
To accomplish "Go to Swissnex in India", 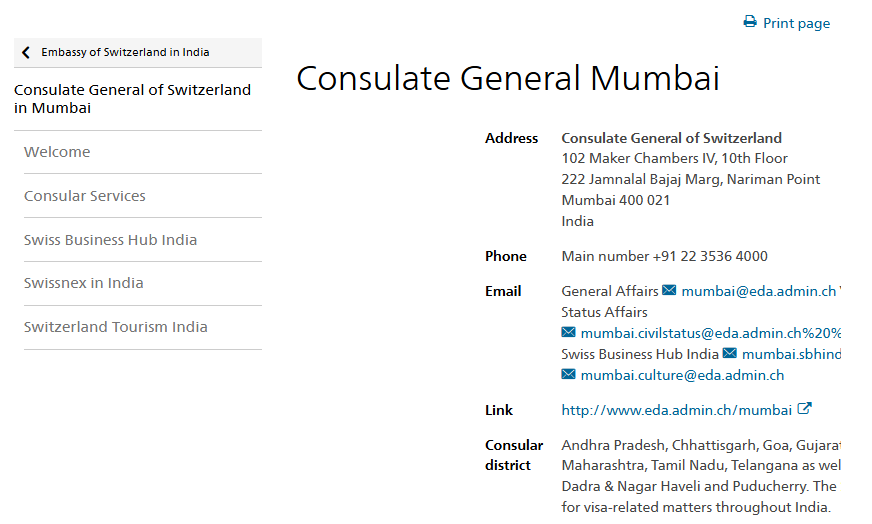I will click(84, 283).
